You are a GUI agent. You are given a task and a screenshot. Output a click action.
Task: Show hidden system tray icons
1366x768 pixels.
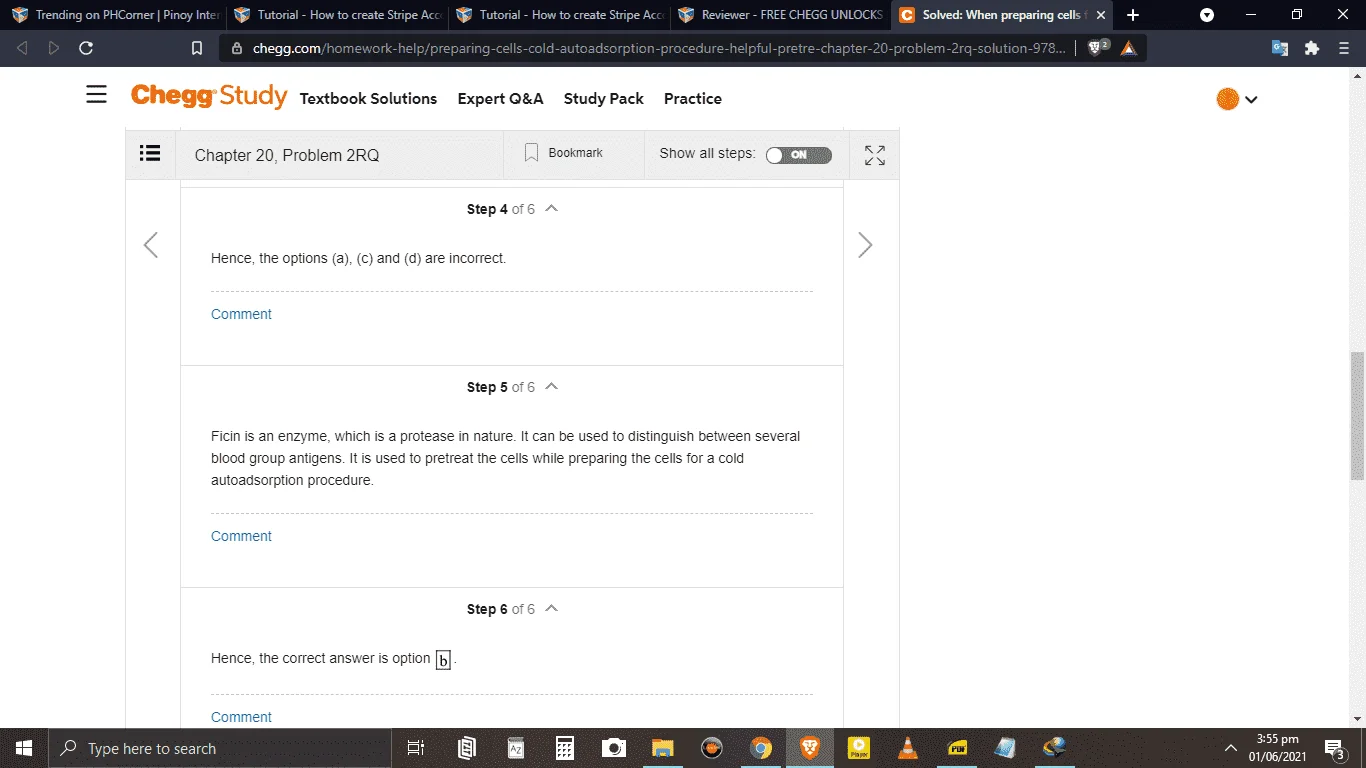click(1231, 748)
